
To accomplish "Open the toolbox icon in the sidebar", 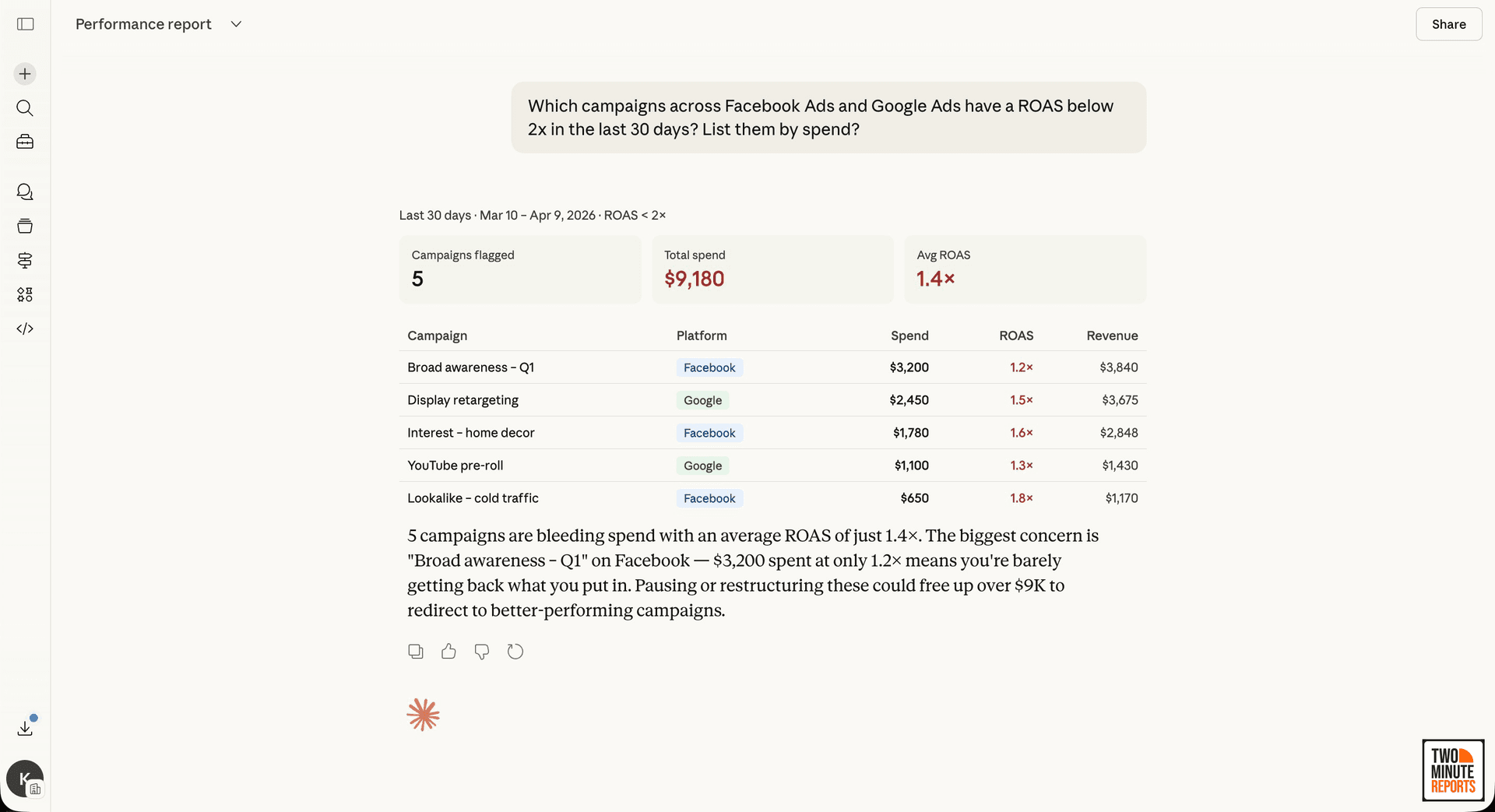I will [25, 142].
